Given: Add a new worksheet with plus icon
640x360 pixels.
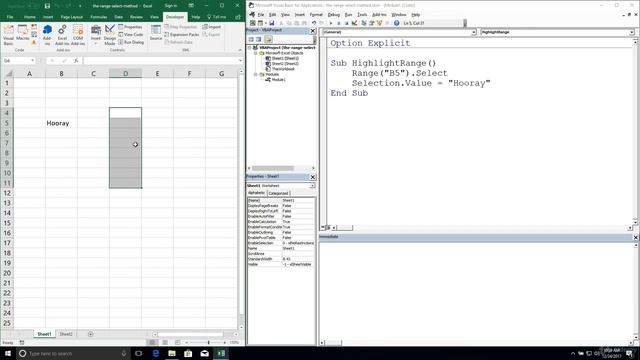Looking at the screenshot, I should [x=91, y=334].
